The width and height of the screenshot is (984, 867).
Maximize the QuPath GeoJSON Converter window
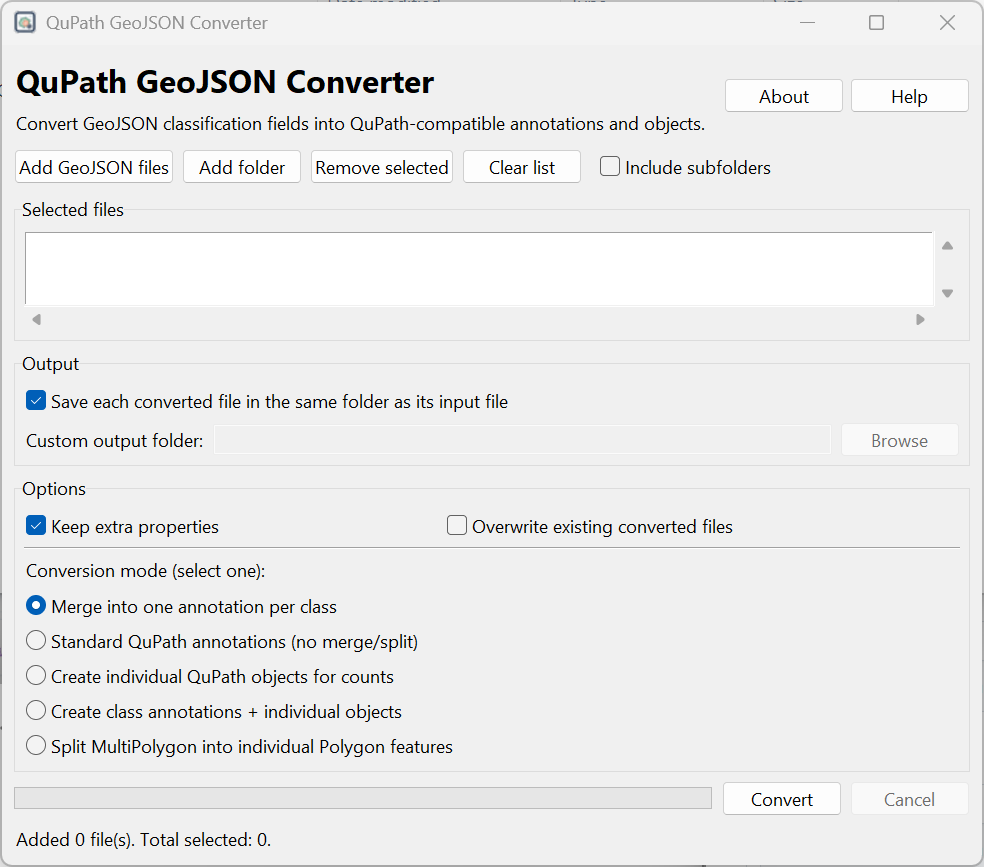pyautogui.click(x=876, y=23)
